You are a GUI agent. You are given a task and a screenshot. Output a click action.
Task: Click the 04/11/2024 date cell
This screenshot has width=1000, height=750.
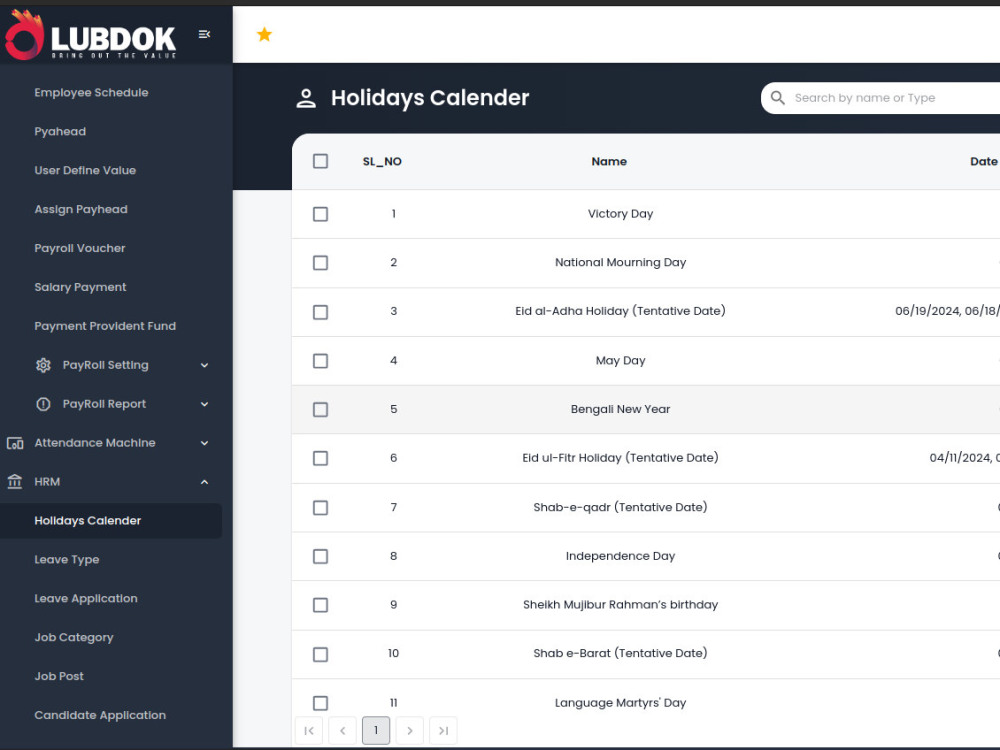(964, 458)
